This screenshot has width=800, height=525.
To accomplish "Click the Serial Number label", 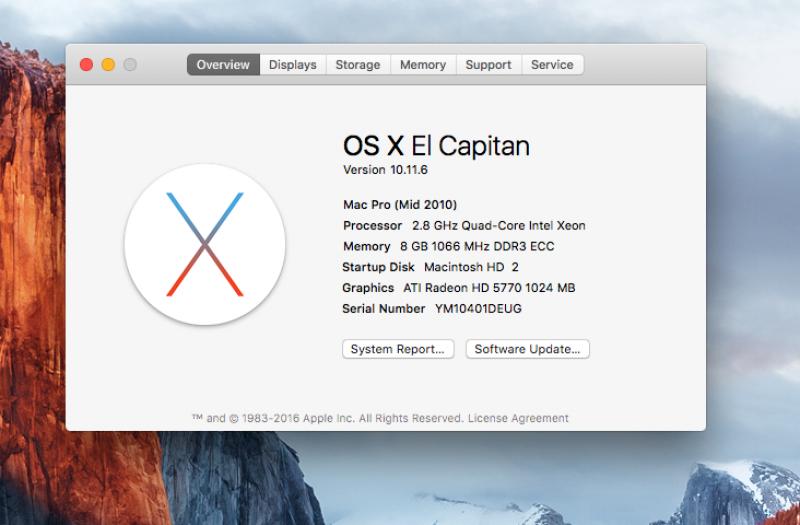I will [384, 309].
